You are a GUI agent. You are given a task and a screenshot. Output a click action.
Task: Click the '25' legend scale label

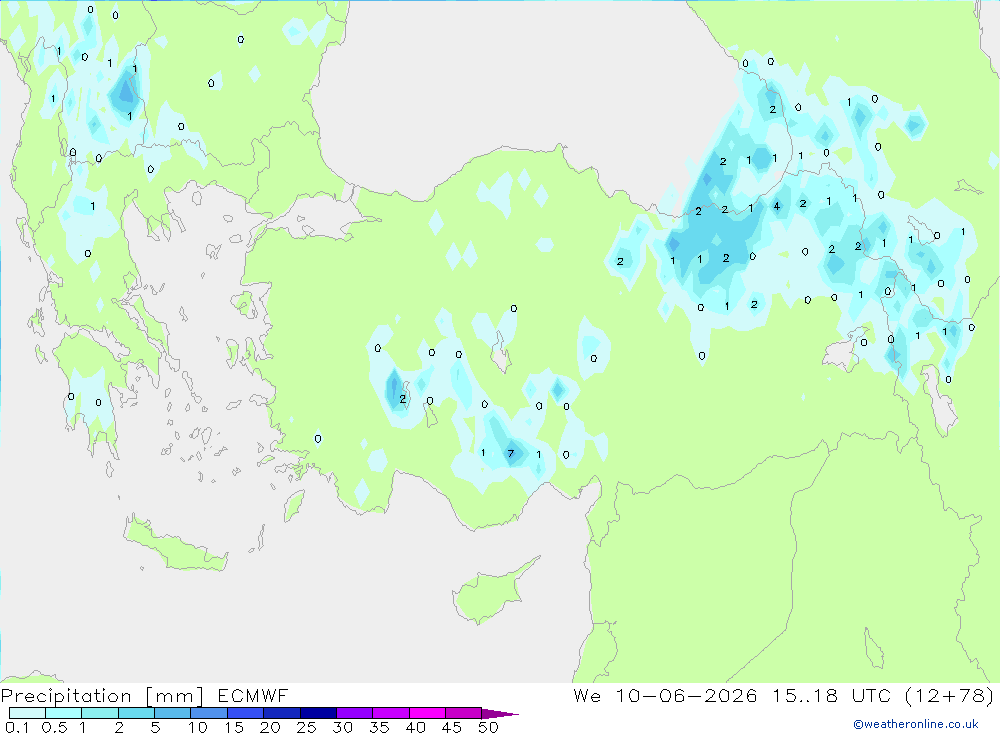click(306, 727)
